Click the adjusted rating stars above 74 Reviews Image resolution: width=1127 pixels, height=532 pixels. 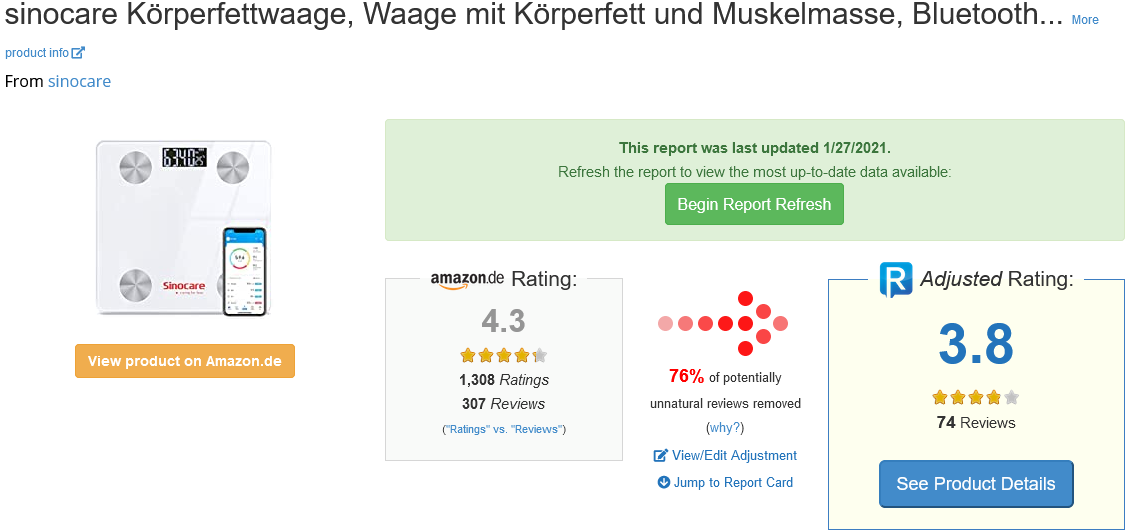point(975,397)
